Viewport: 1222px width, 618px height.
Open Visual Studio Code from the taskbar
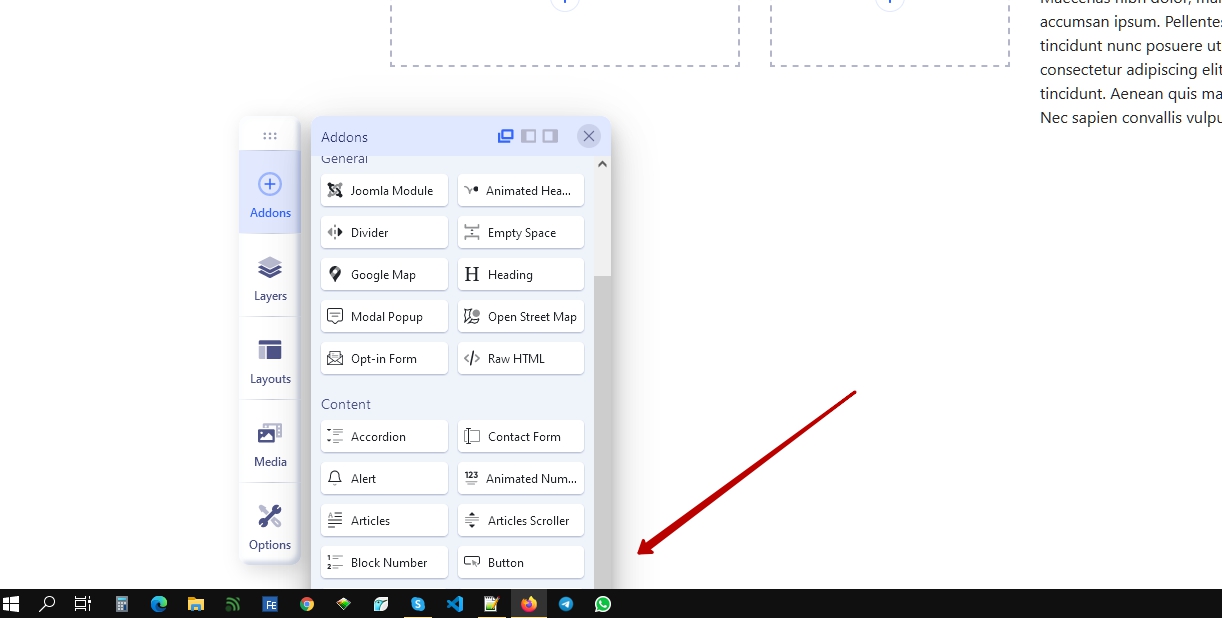point(455,604)
